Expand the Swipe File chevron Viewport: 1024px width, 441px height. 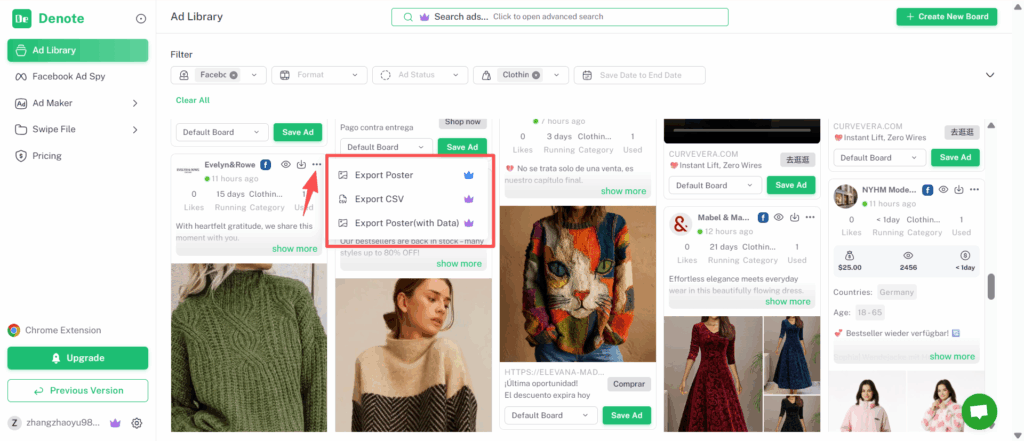pyautogui.click(x=135, y=129)
